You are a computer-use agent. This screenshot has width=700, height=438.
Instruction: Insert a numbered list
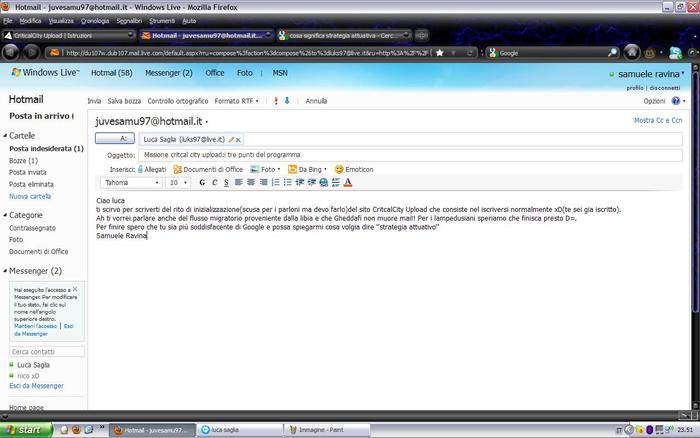click(275, 182)
